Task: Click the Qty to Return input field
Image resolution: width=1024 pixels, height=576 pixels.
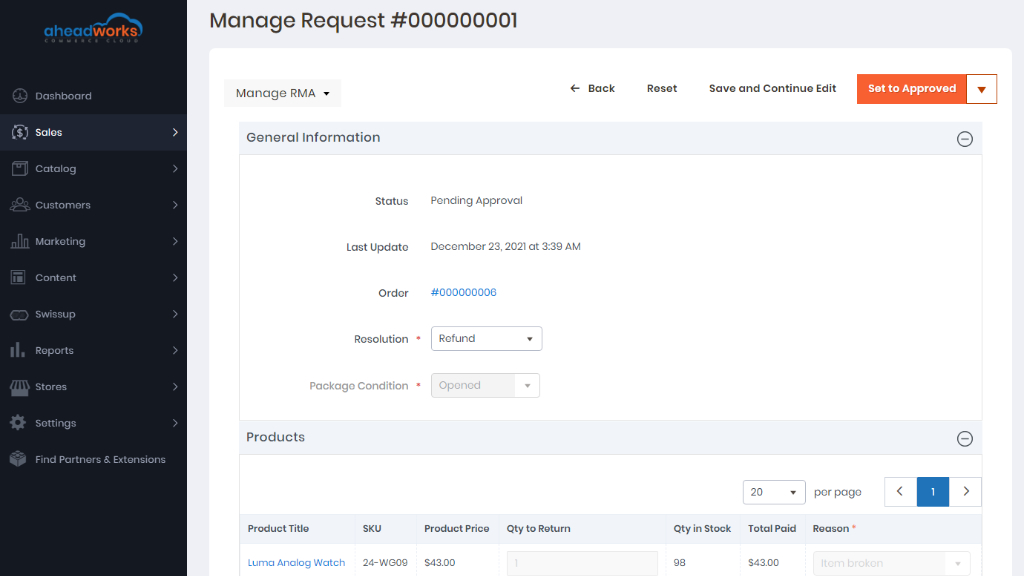Action: [582, 563]
